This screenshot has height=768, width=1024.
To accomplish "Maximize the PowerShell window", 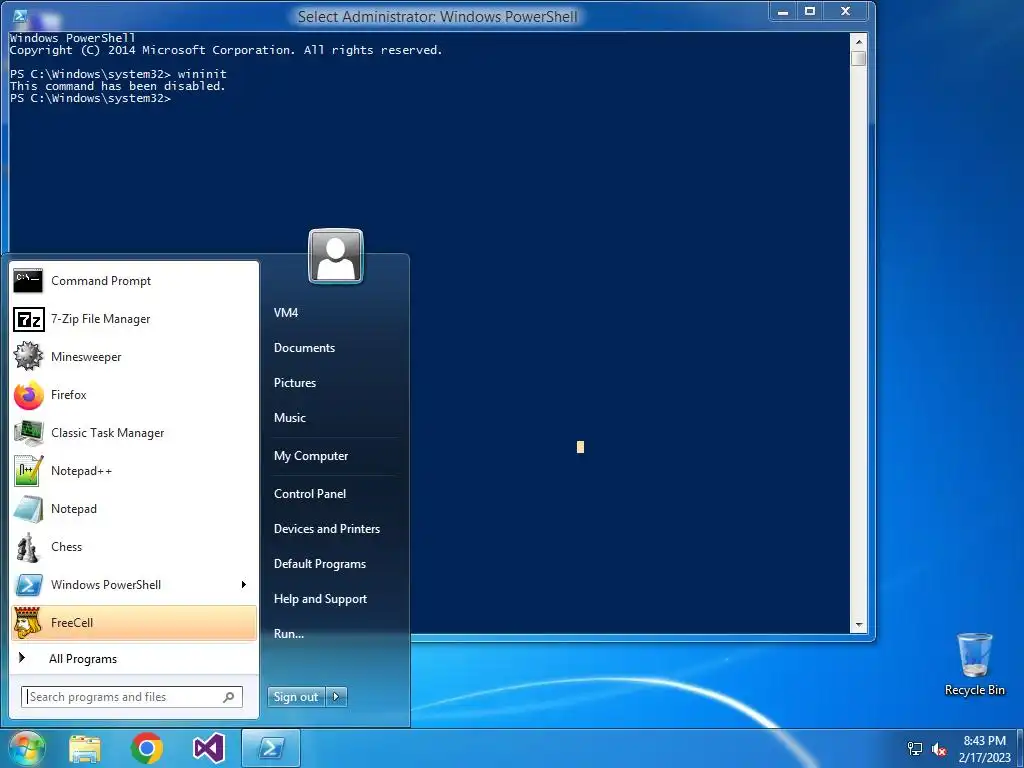I will pyautogui.click(x=810, y=11).
